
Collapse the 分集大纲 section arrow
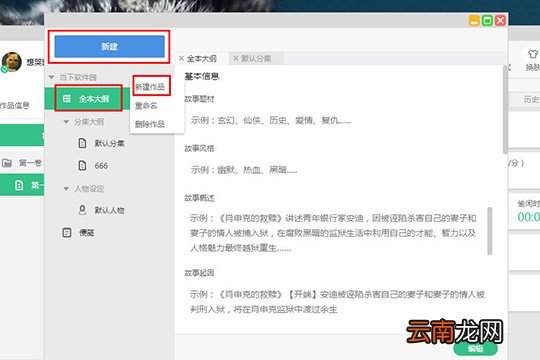coord(66,122)
